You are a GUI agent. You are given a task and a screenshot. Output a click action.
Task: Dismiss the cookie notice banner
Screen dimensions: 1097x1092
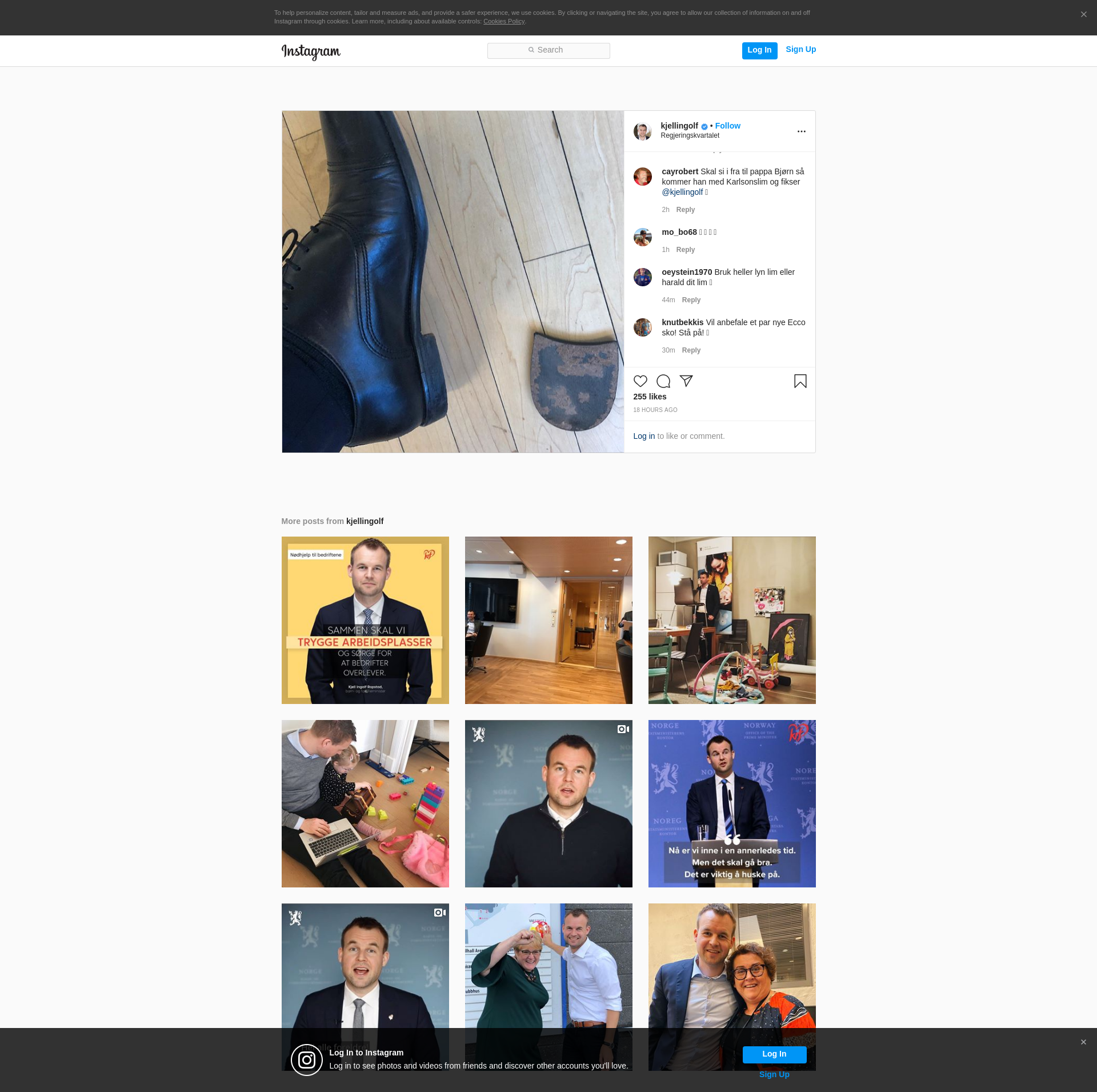[1084, 14]
